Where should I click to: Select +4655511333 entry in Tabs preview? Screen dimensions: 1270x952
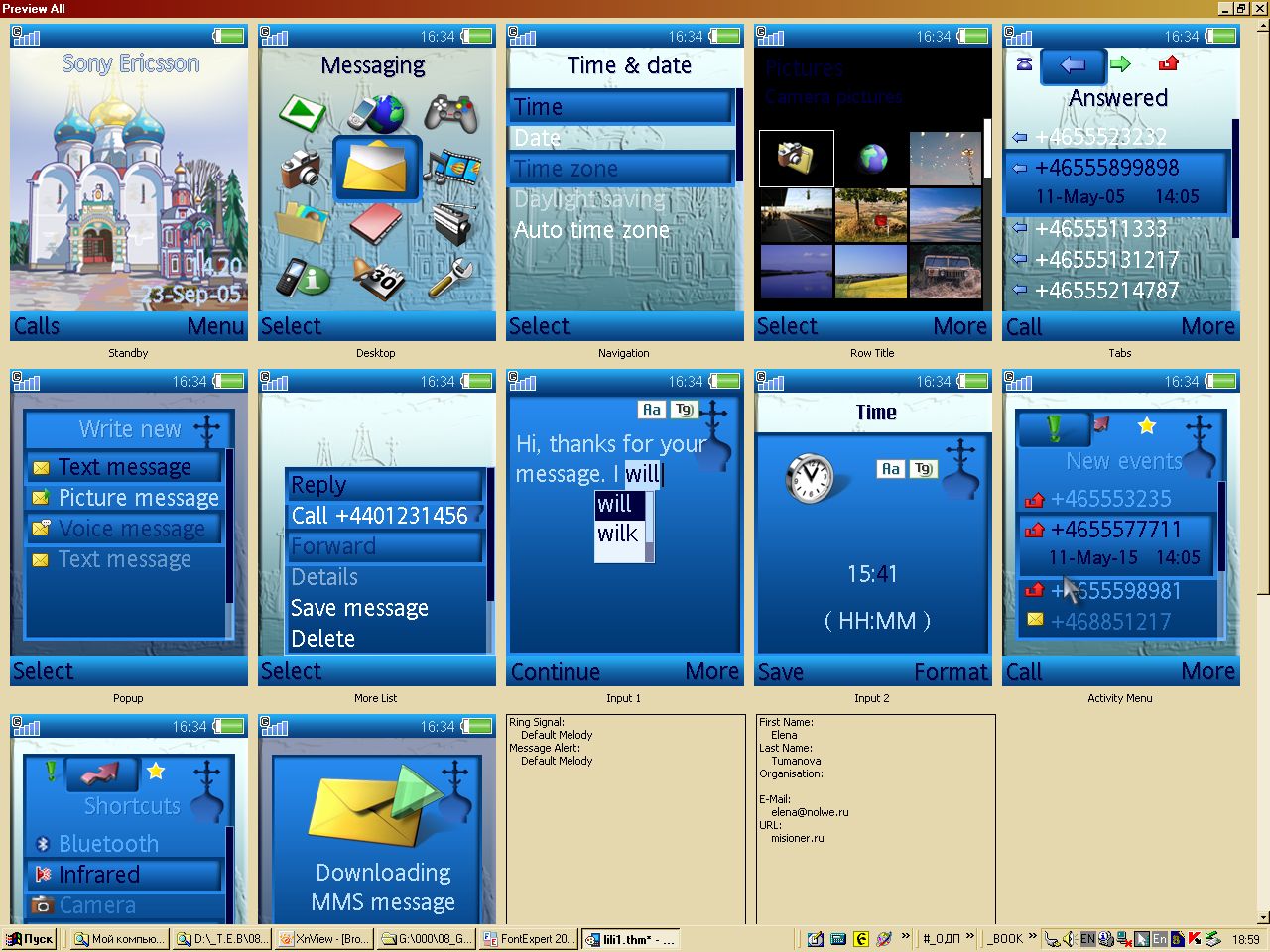click(1117, 229)
